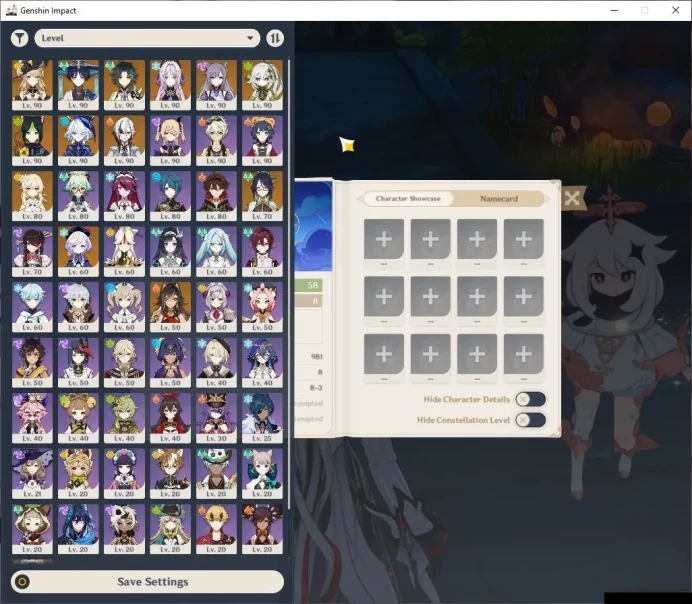The height and width of the screenshot is (604, 692).
Task: Select Kaeya Lv. 25 portrait
Action: (x=262, y=419)
